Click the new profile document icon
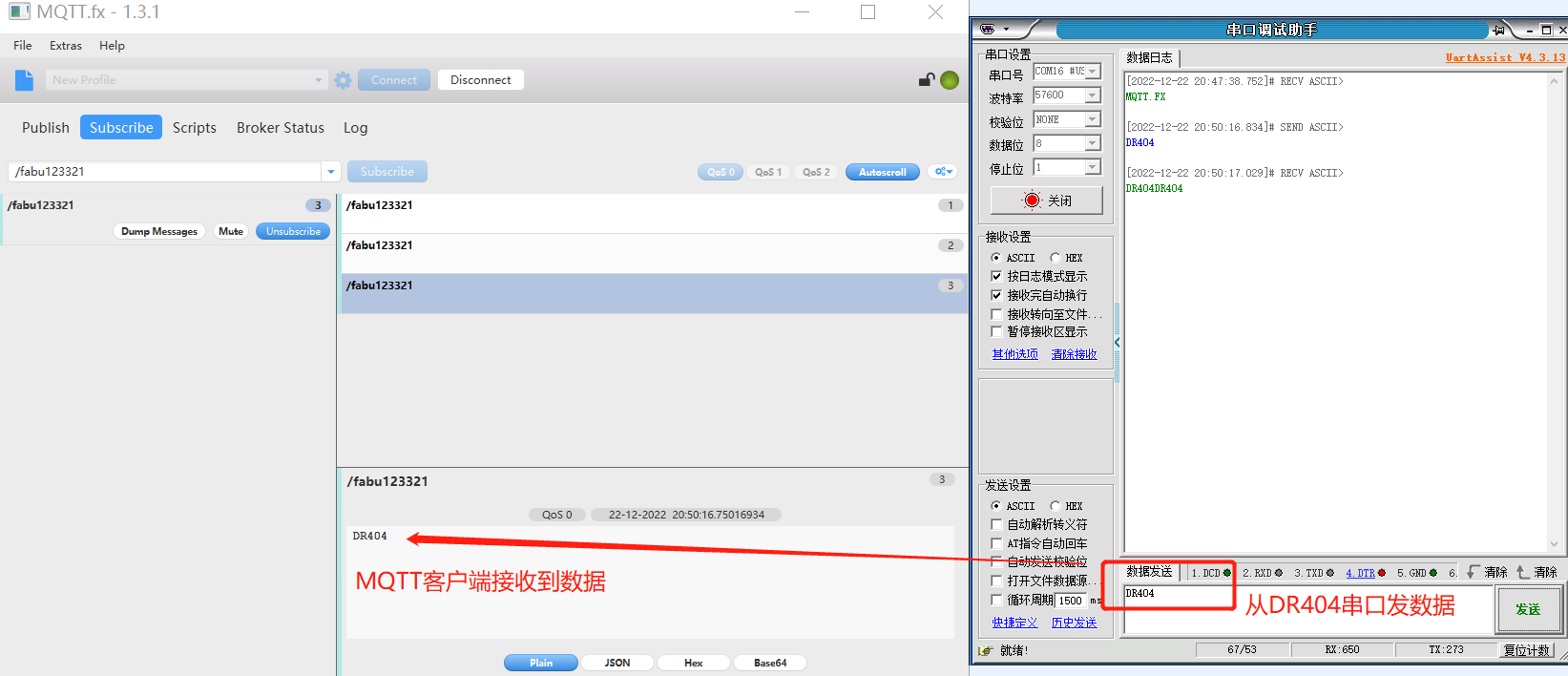Viewport: 1568px width, 676px height. [x=25, y=80]
